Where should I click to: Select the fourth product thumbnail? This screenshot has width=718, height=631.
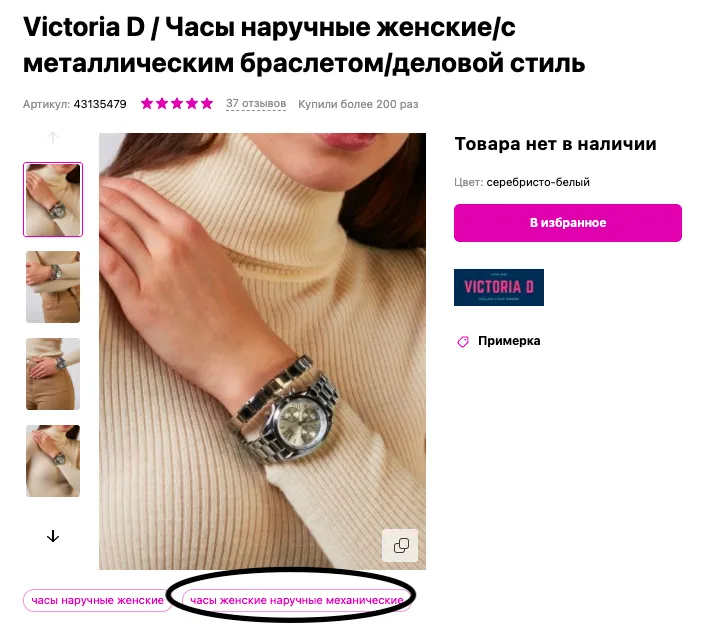pyautogui.click(x=53, y=461)
